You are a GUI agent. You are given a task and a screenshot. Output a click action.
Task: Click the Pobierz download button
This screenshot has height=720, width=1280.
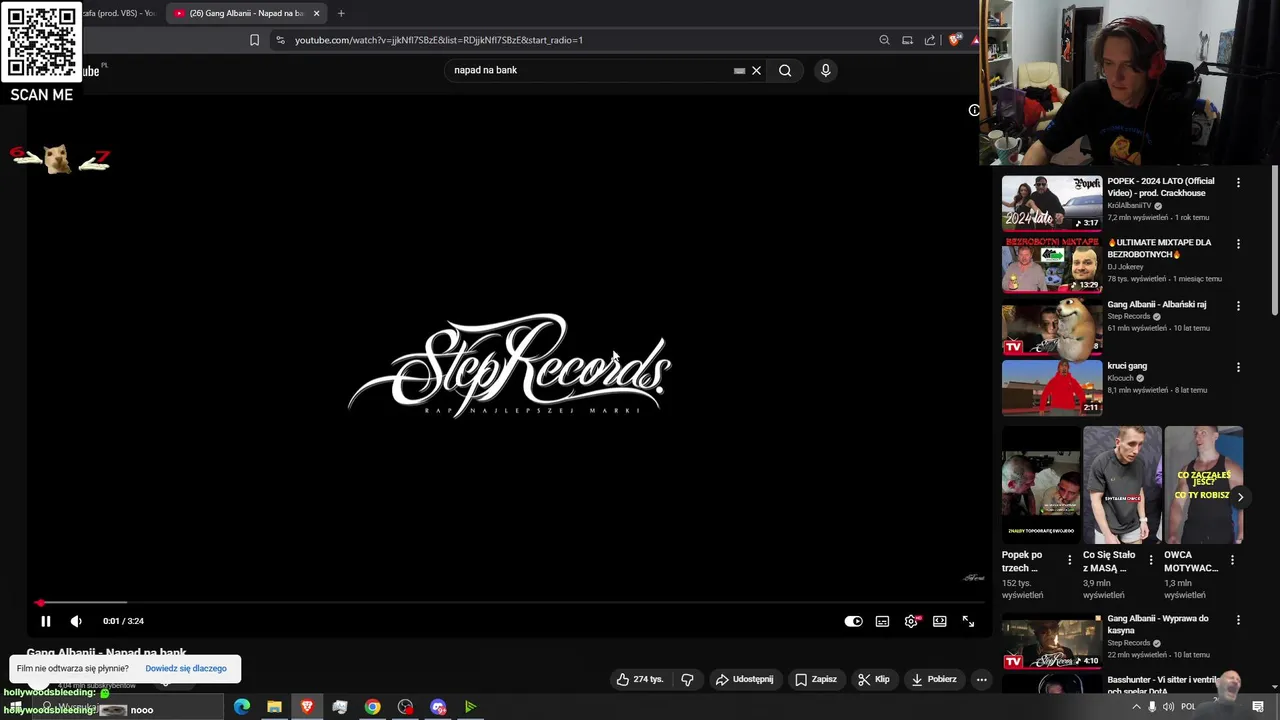(934, 679)
